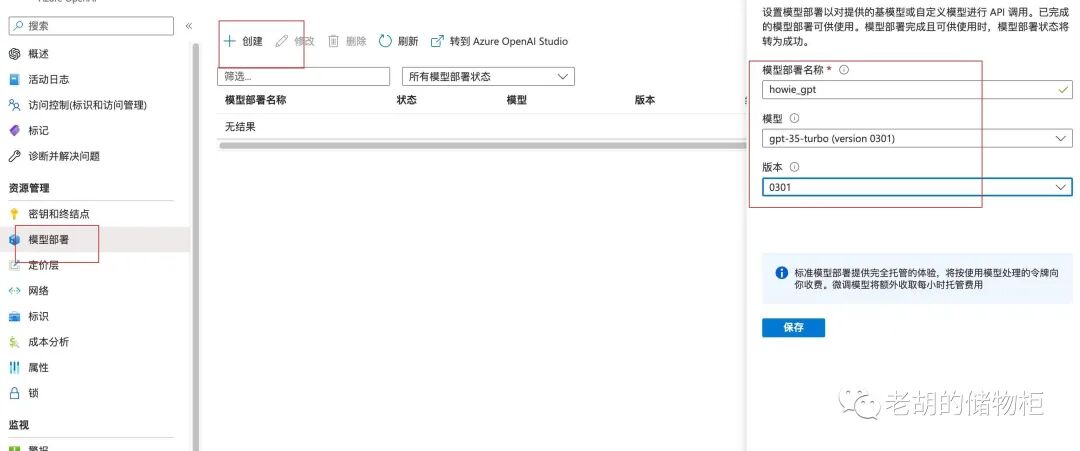Click the 刷新 refresh icon
This screenshot has height=451, width=1080.
click(385, 41)
